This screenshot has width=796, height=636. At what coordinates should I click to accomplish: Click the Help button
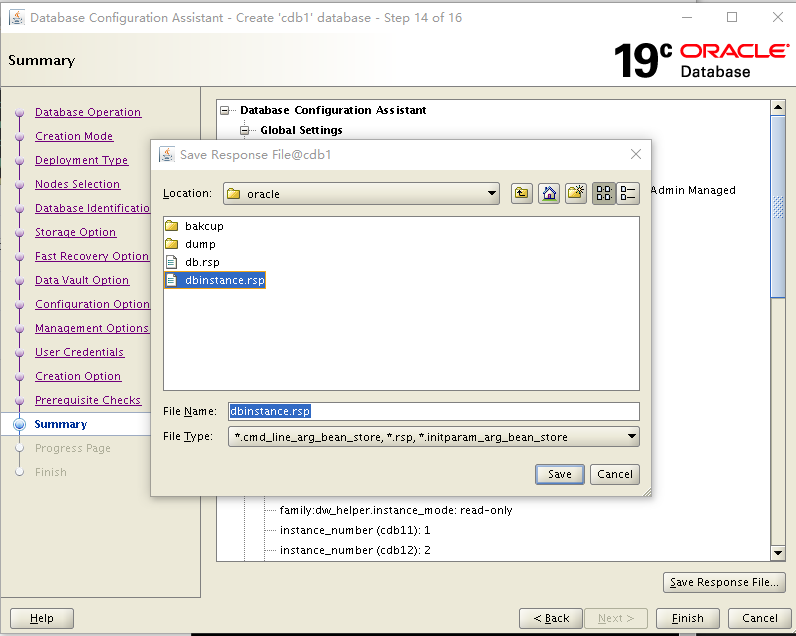point(42,618)
